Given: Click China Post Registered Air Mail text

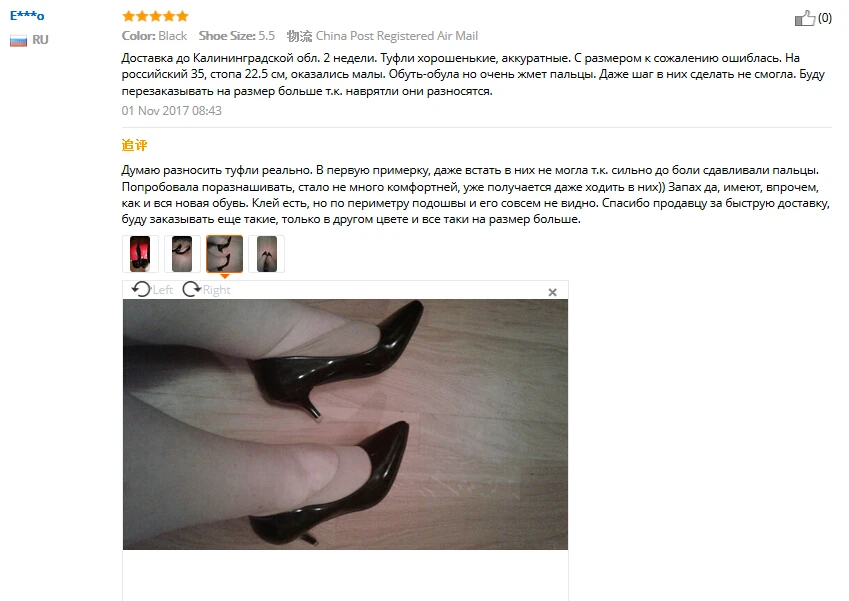Looking at the screenshot, I should pos(397,36).
